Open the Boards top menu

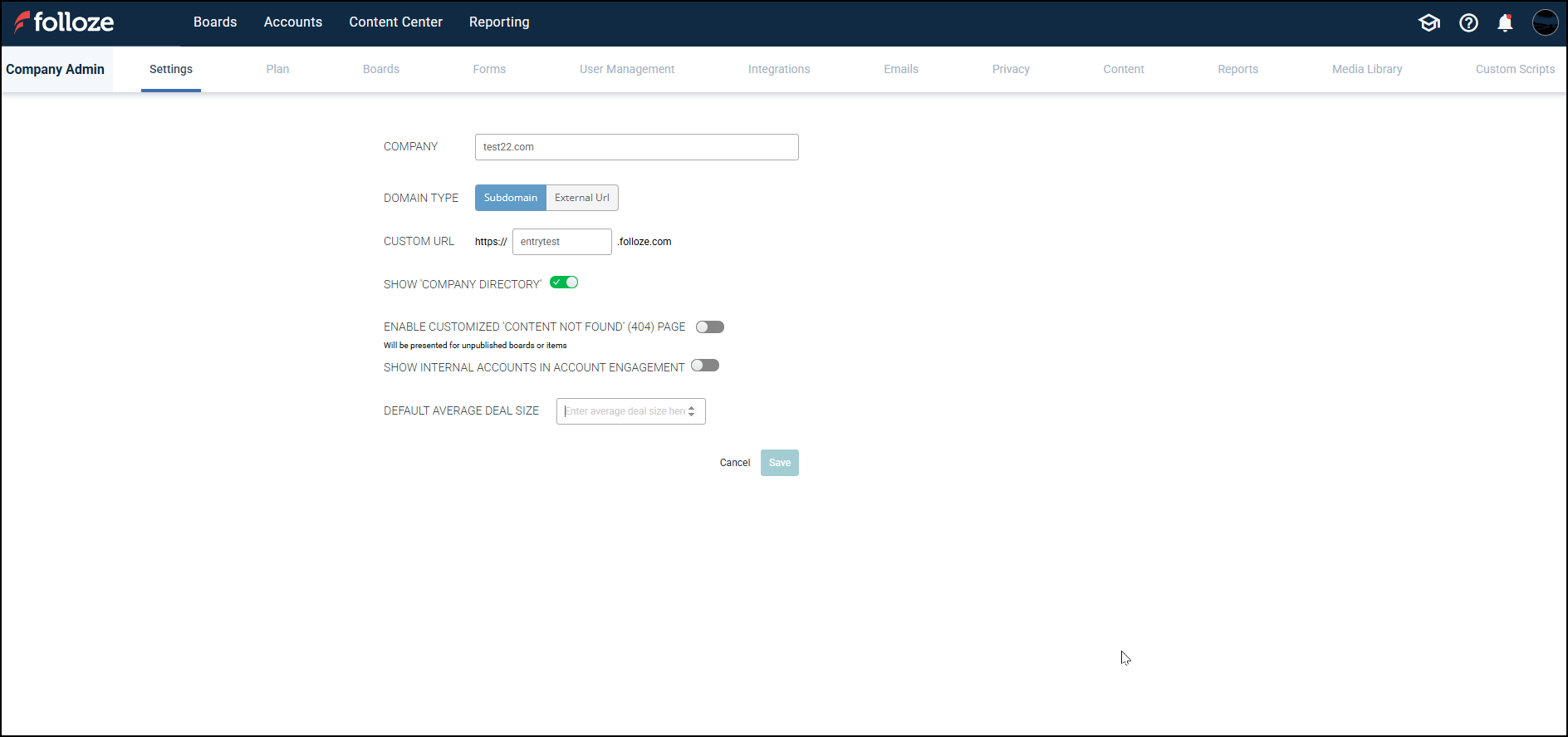click(x=215, y=22)
